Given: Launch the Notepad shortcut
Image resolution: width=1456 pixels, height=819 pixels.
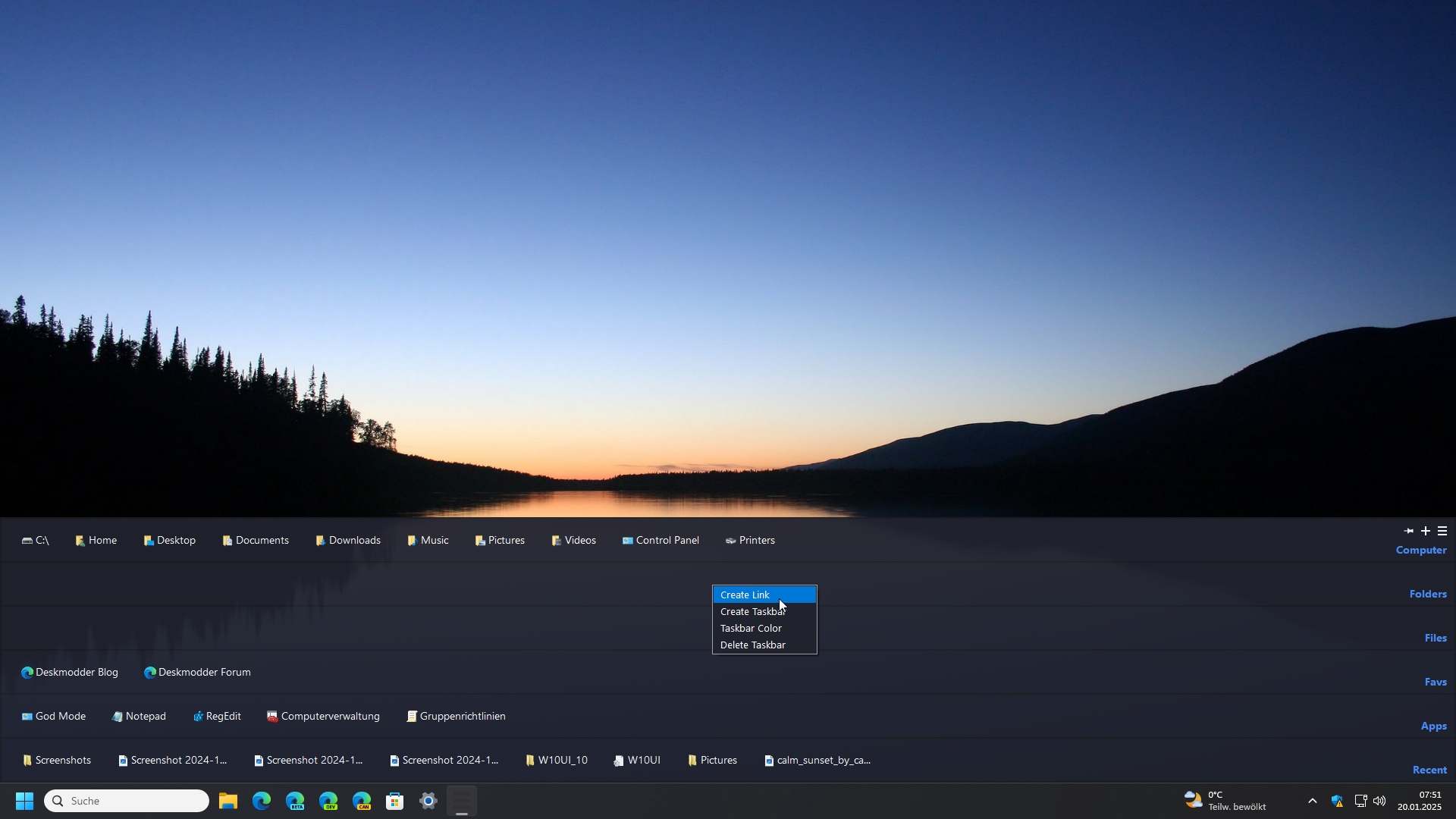Looking at the screenshot, I should coord(139,717).
